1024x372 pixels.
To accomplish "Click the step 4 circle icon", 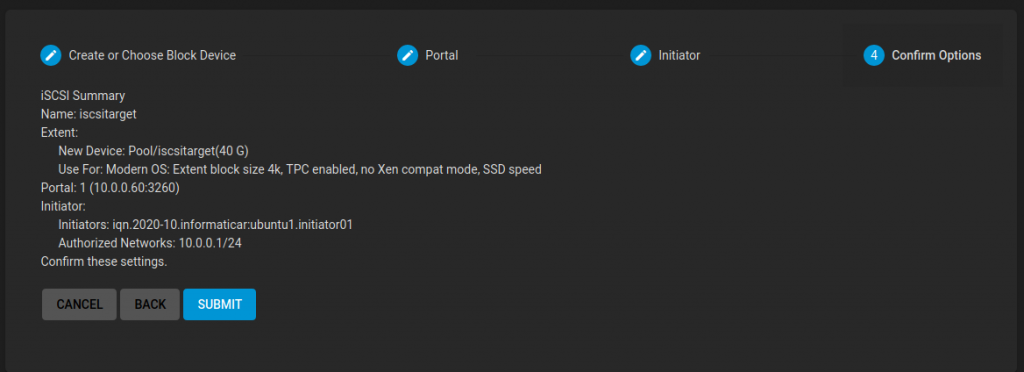I will point(874,55).
